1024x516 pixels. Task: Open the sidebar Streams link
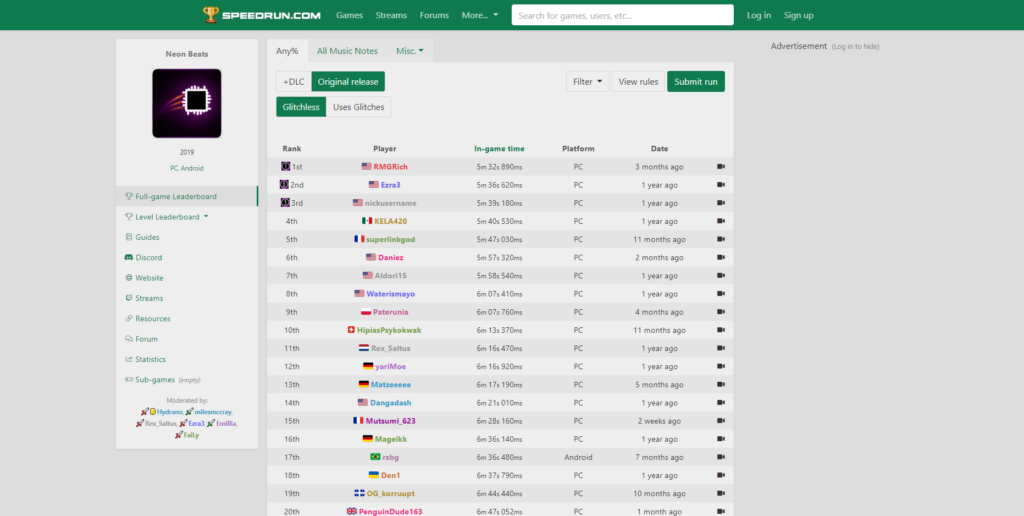pos(144,298)
